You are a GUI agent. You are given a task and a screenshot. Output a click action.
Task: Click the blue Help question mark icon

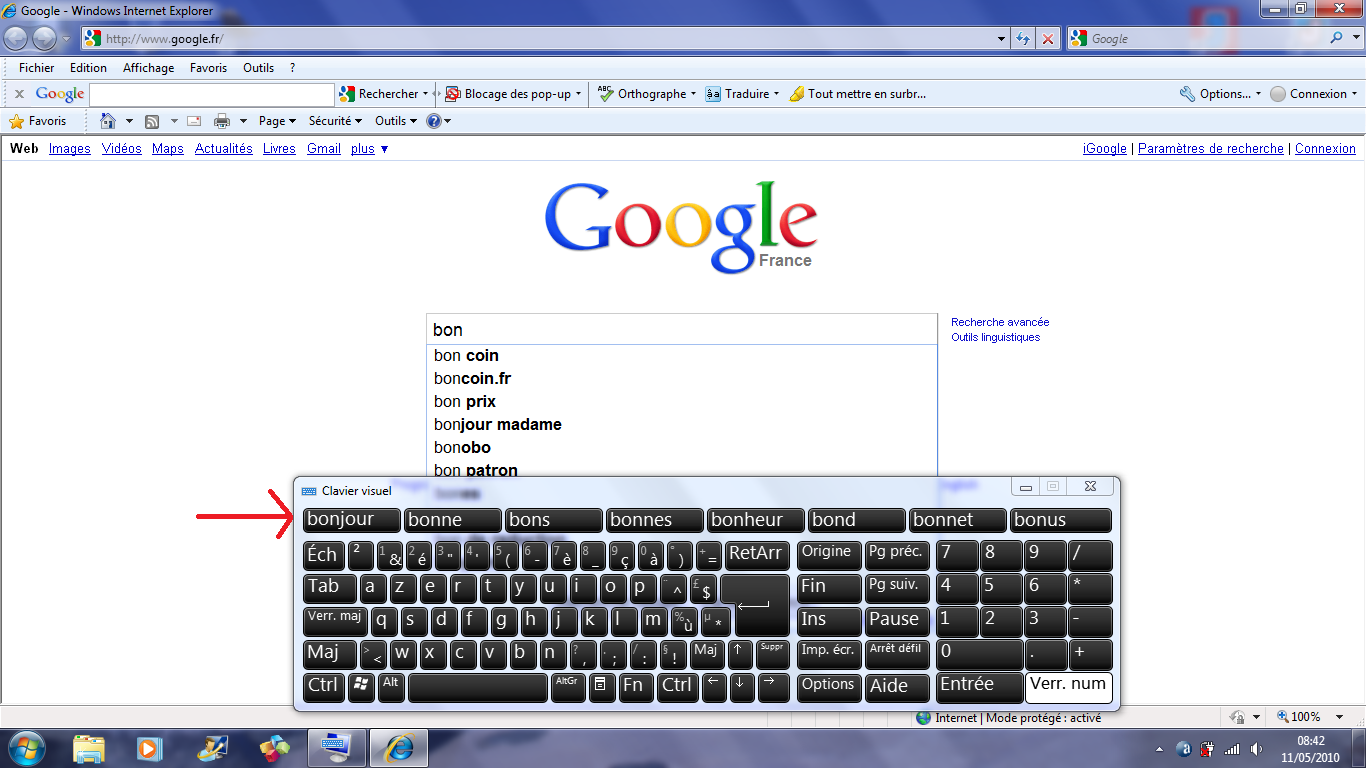434,121
